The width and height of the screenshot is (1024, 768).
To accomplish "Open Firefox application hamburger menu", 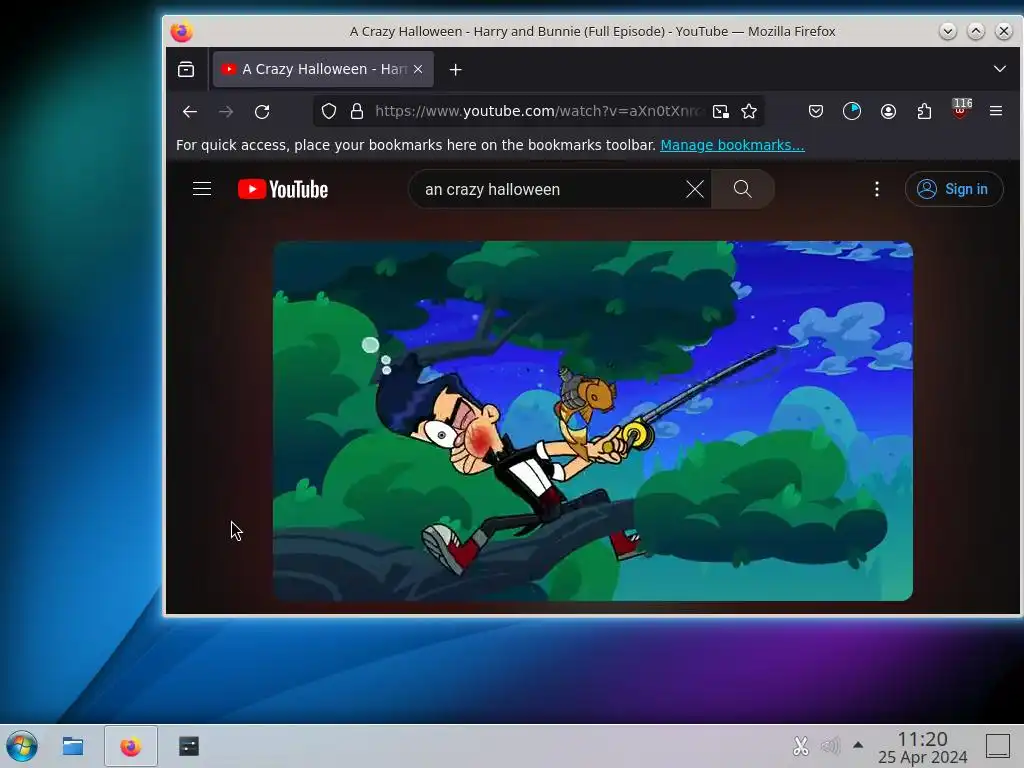I will click(x=996, y=112).
